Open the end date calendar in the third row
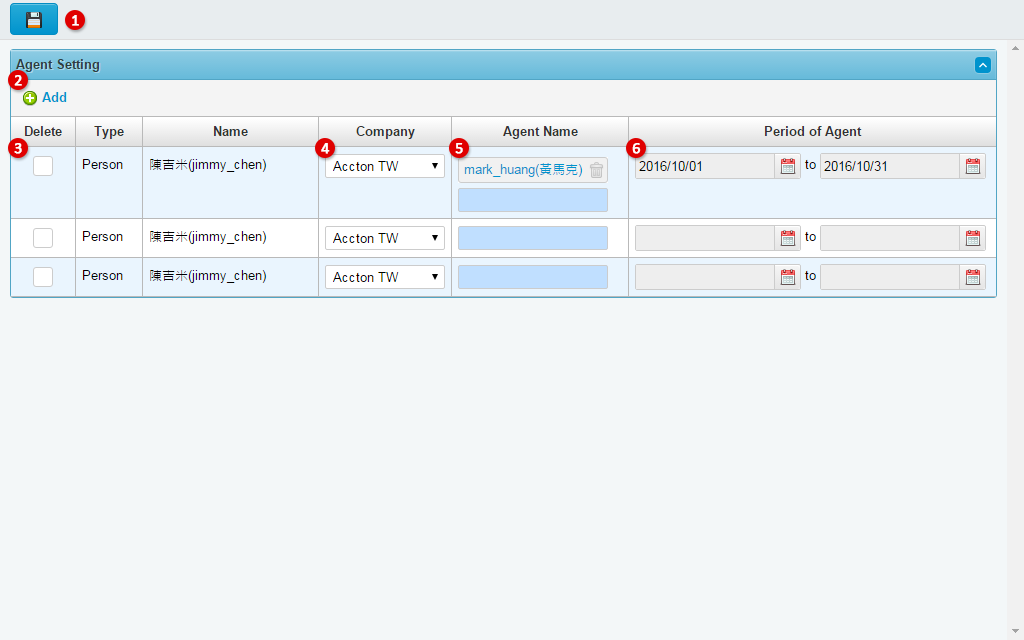1024x640 pixels. click(x=973, y=276)
